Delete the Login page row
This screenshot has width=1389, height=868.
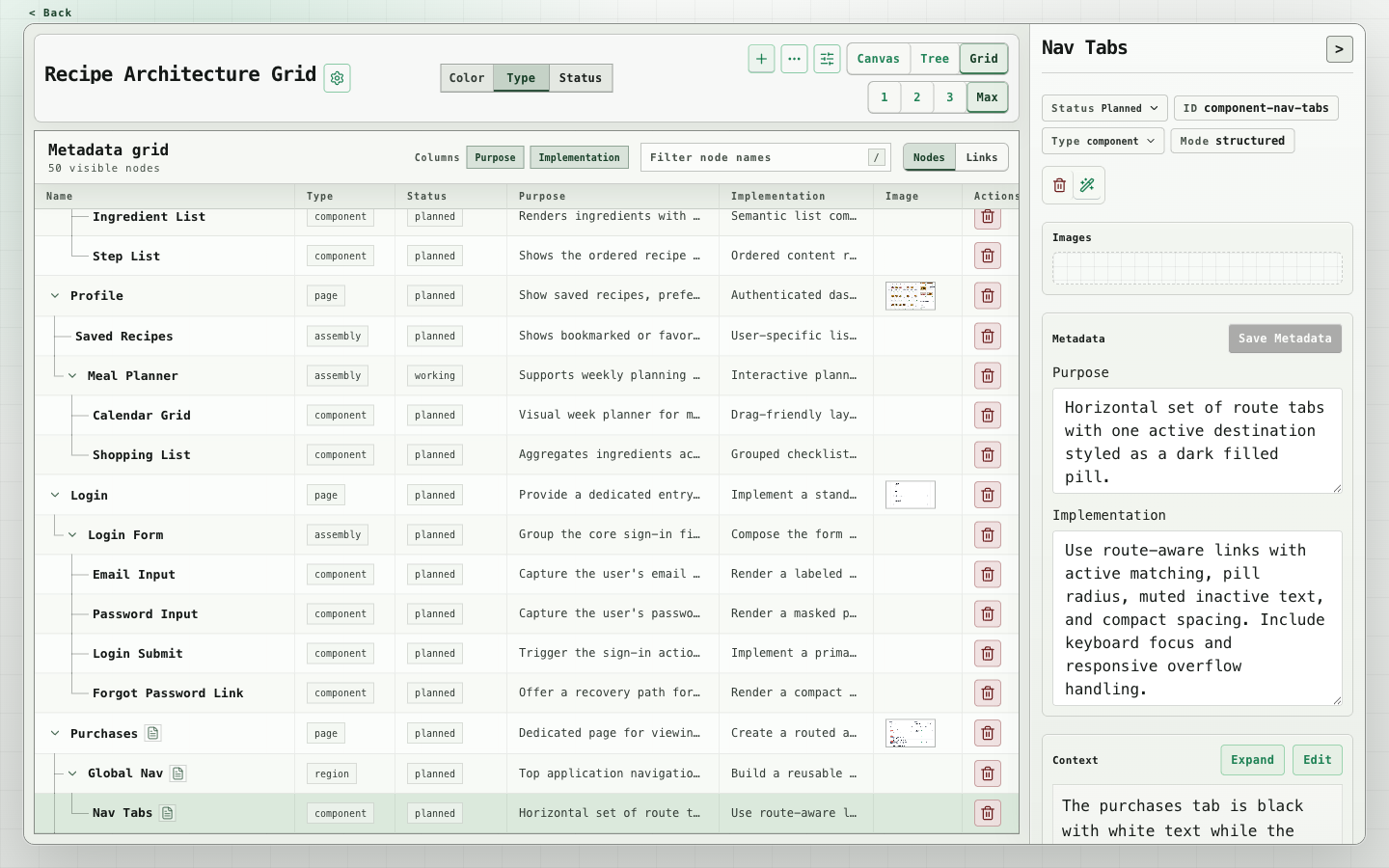point(988,496)
